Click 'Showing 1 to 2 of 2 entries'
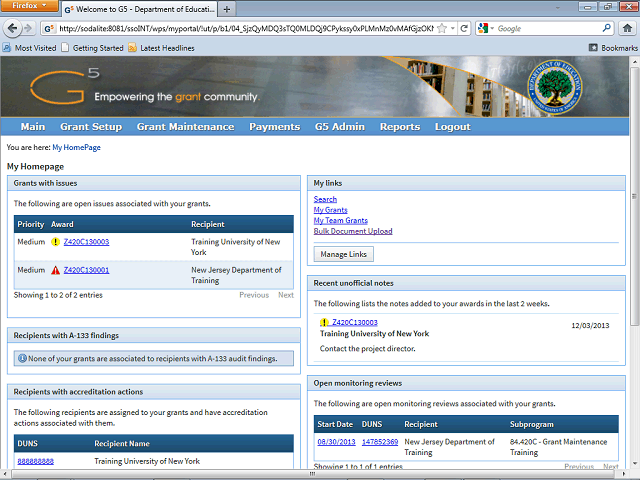This screenshot has height=480, width=640. pyautogui.click(x=58, y=295)
